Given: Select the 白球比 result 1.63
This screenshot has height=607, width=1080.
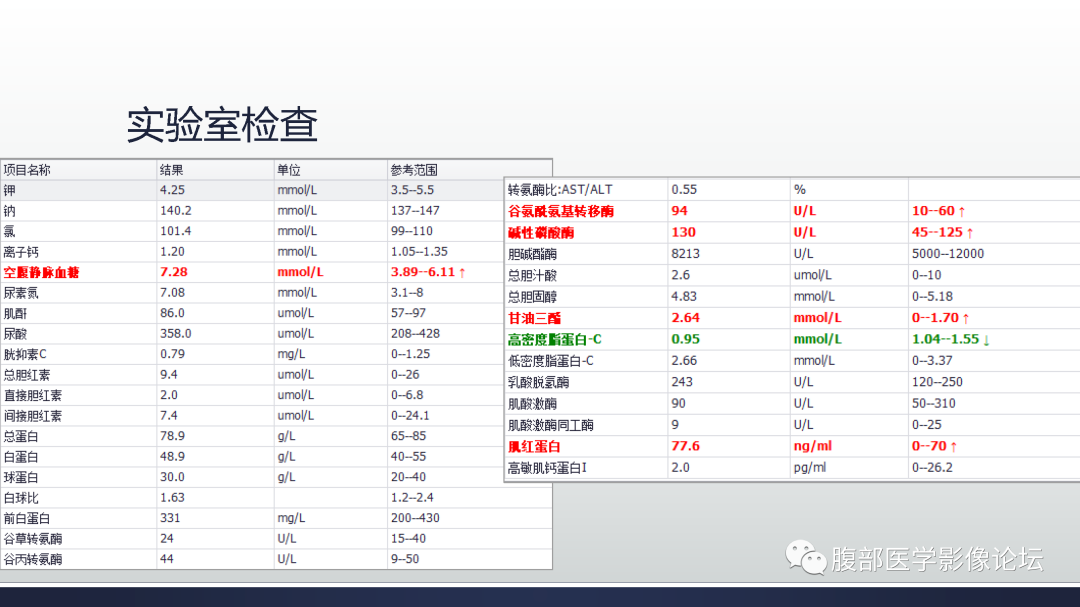Looking at the screenshot, I should click(172, 498).
